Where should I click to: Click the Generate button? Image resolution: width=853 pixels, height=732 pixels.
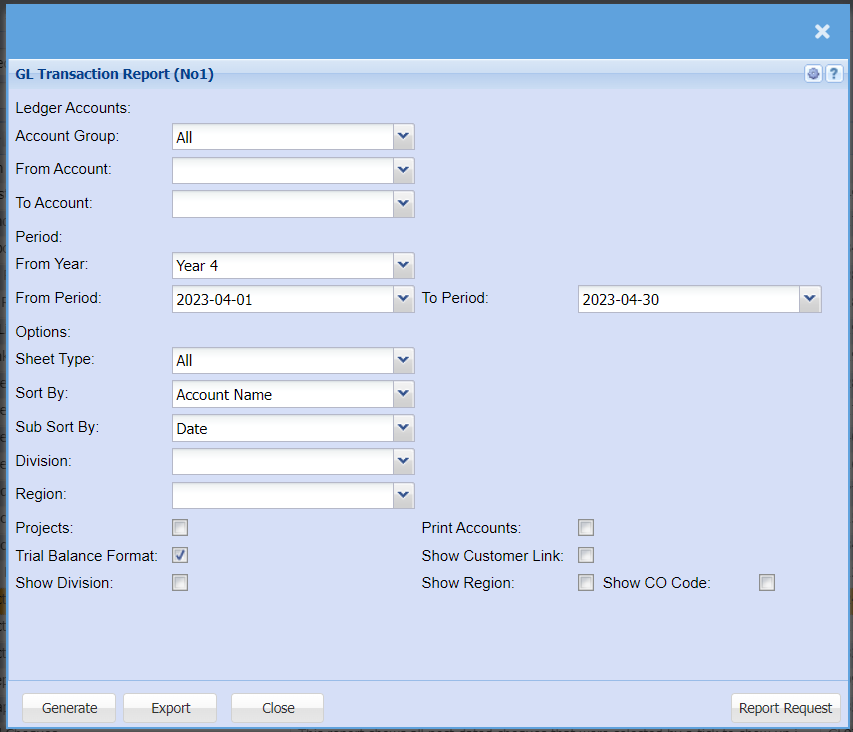coord(69,708)
